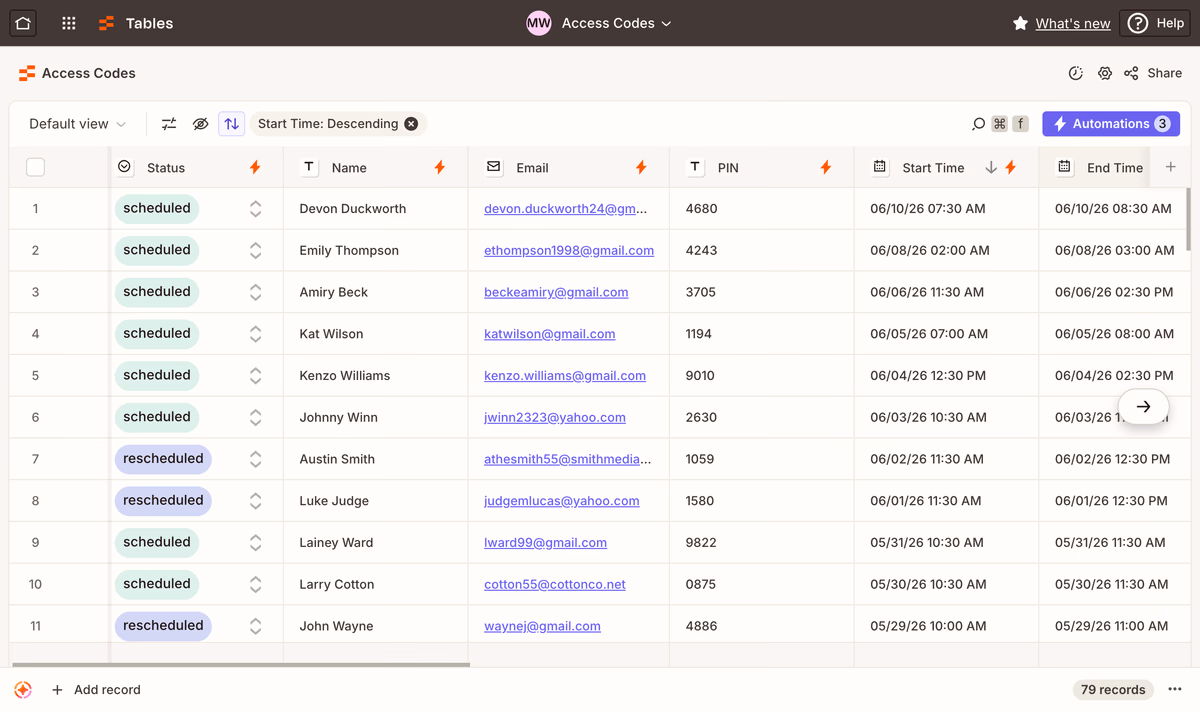Image resolution: width=1200 pixels, height=712 pixels.
Task: Click the Email column lightning icon
Action: (641, 168)
